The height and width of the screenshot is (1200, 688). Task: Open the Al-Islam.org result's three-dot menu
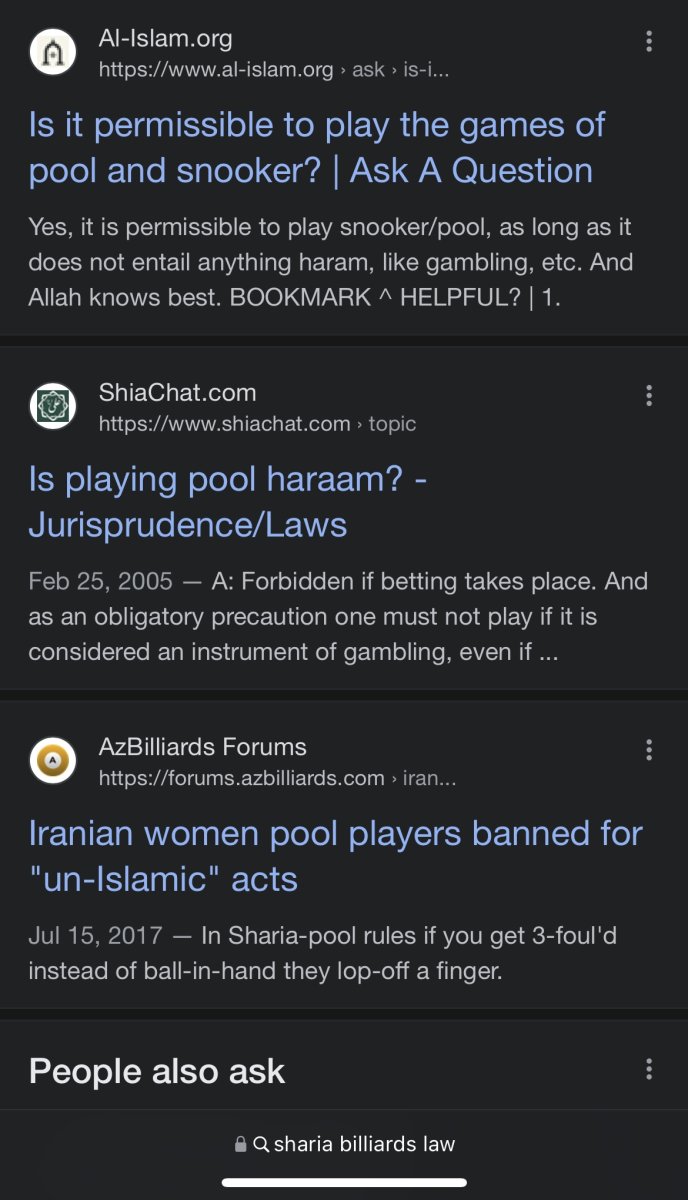tap(649, 41)
